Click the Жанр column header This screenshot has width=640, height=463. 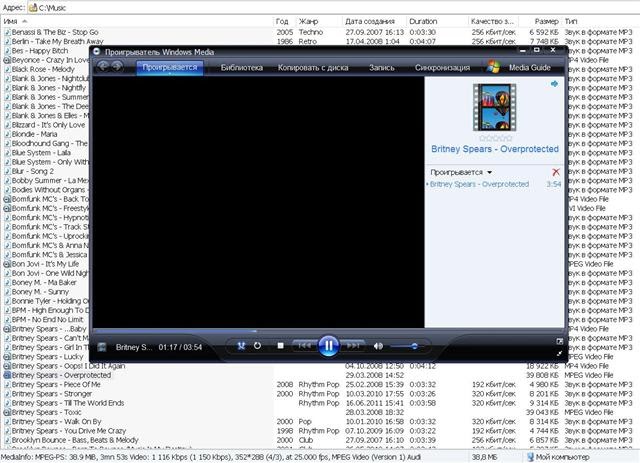coord(308,21)
